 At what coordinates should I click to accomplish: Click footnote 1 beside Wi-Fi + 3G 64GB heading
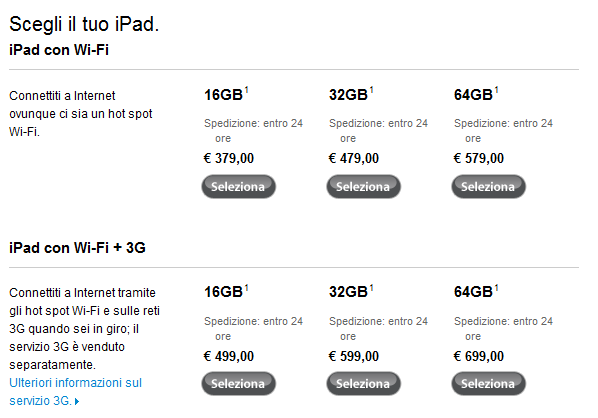[497, 288]
